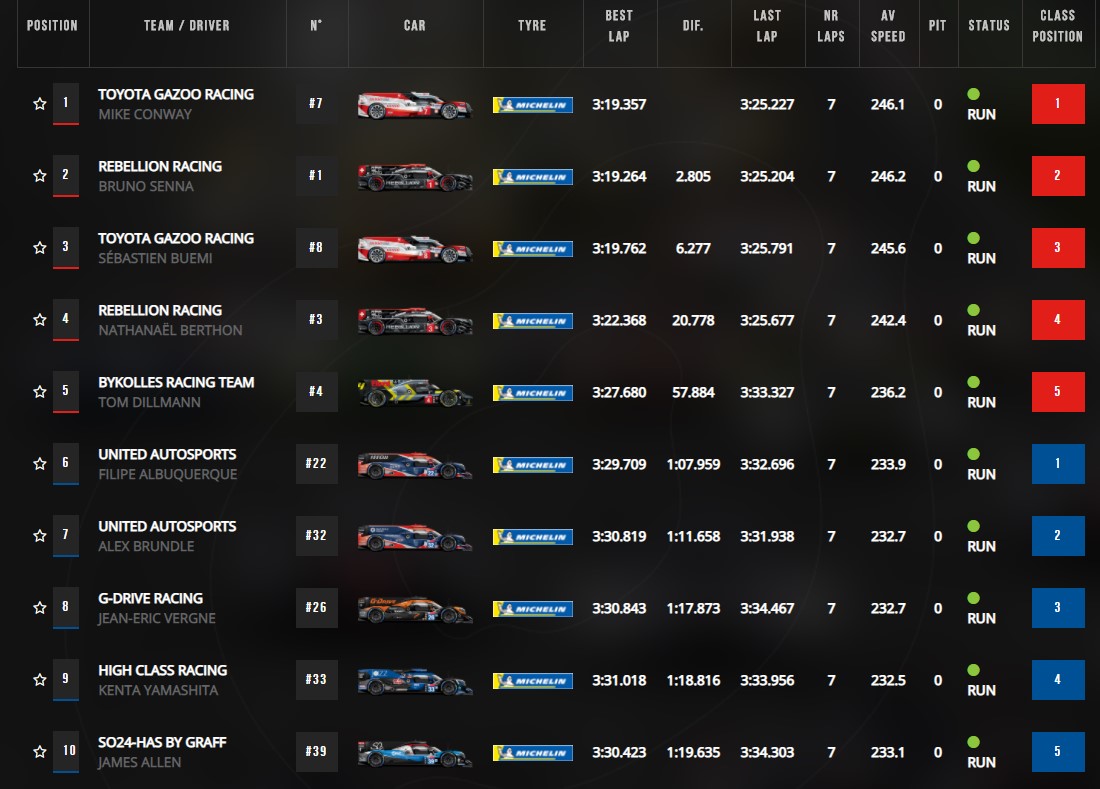Click Michelin logo in James Allen row
The height and width of the screenshot is (789, 1100).
(x=532, y=753)
